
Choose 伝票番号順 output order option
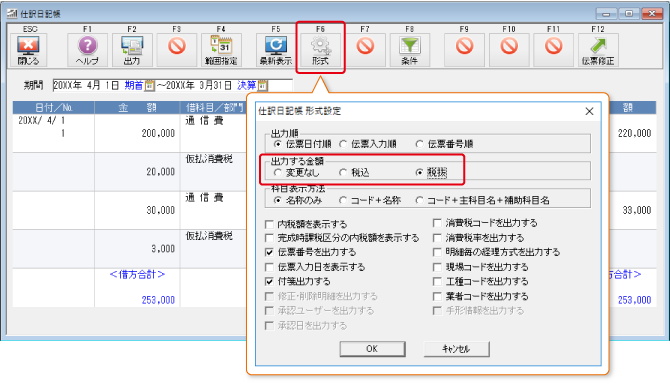419,144
